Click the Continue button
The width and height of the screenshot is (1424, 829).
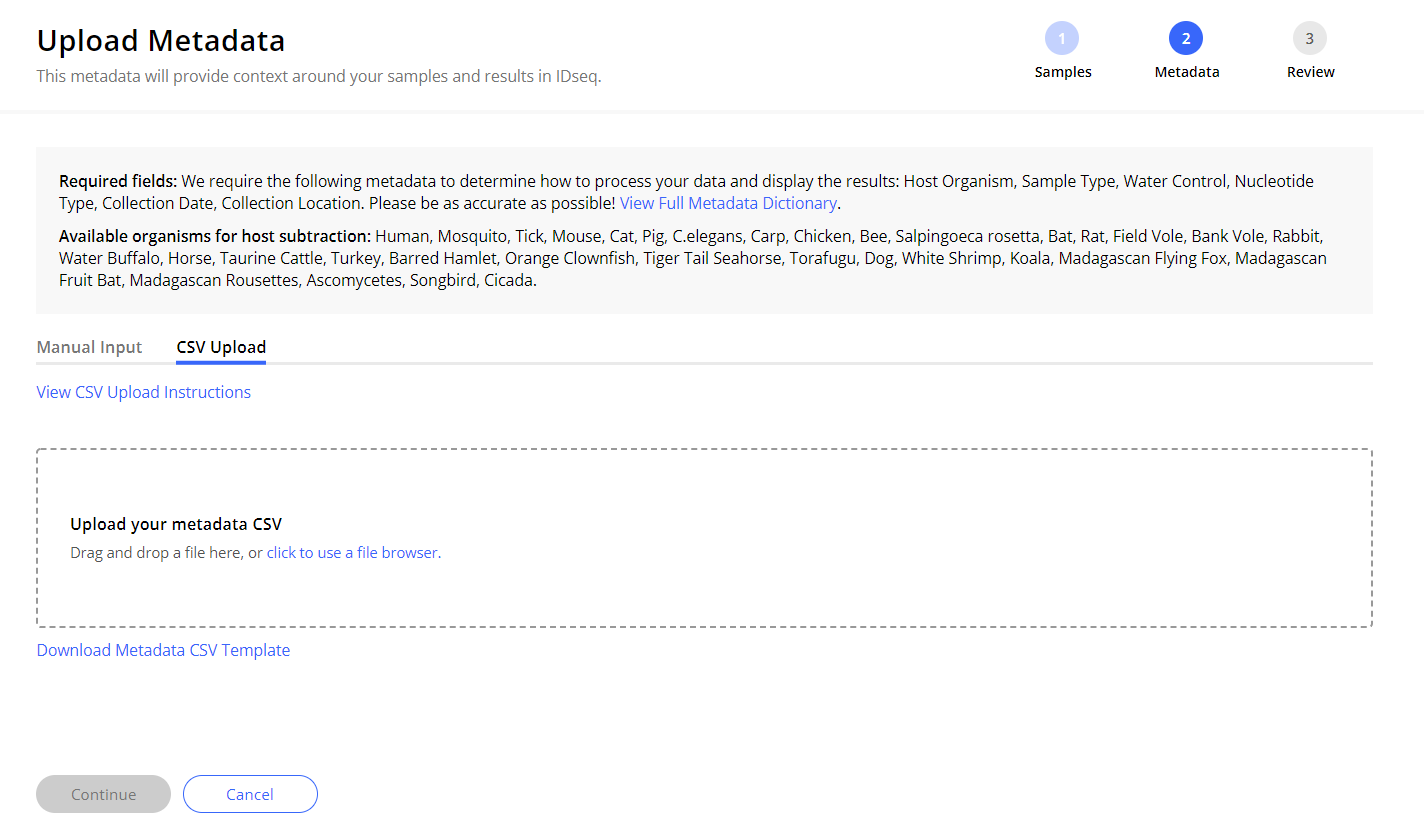click(104, 794)
